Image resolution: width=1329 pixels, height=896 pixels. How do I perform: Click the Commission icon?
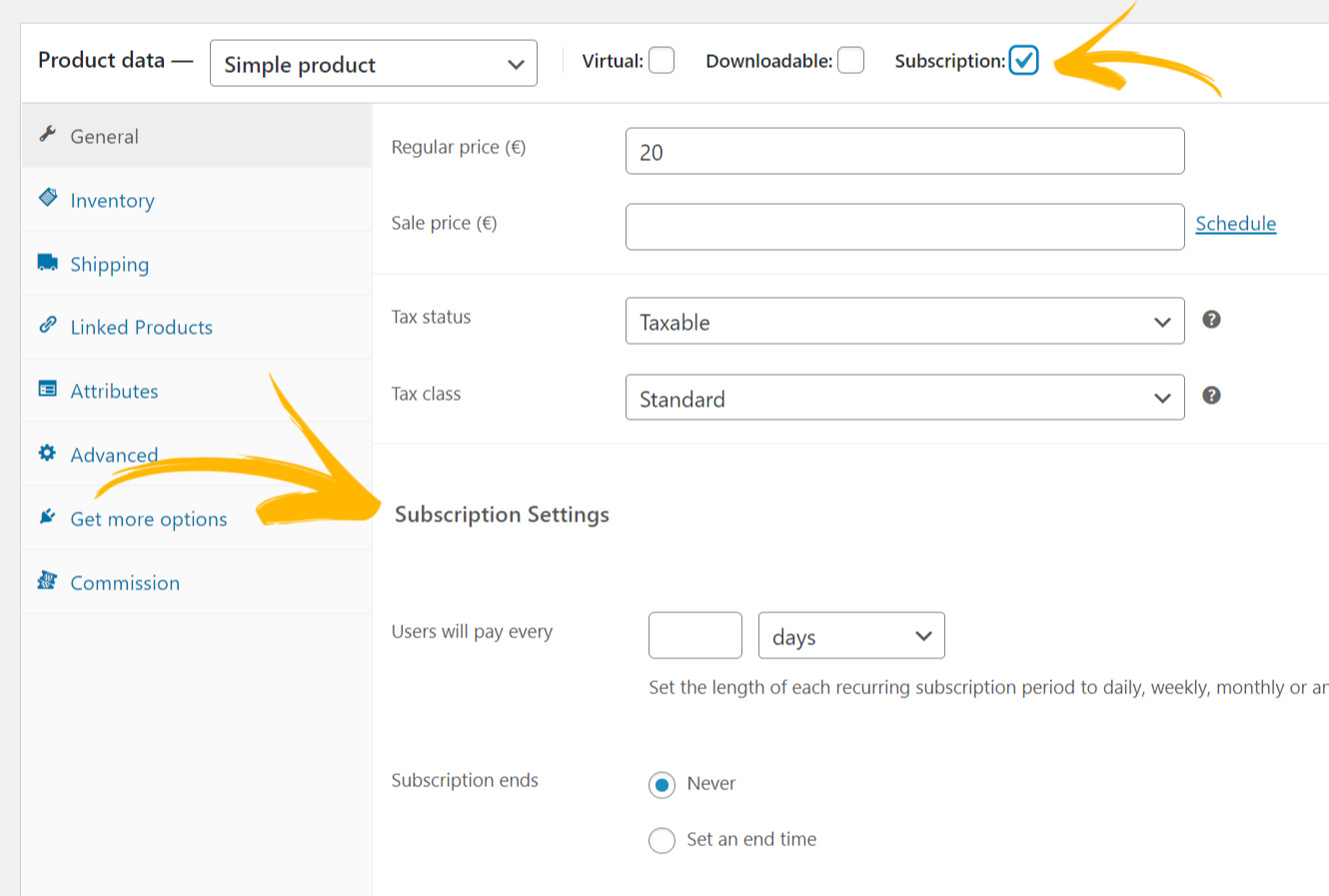point(47,580)
